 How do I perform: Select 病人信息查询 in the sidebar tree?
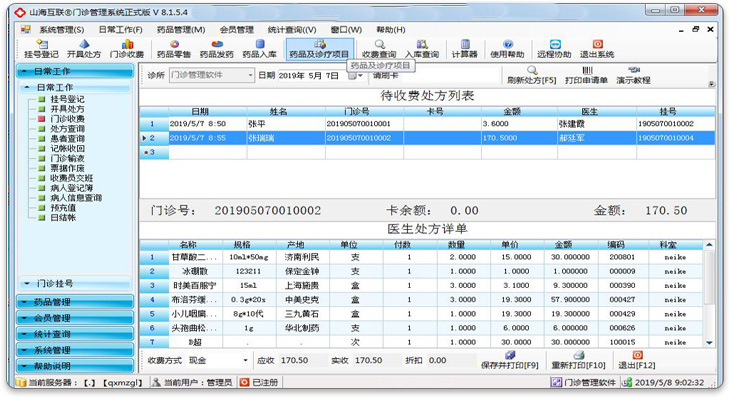pos(76,198)
